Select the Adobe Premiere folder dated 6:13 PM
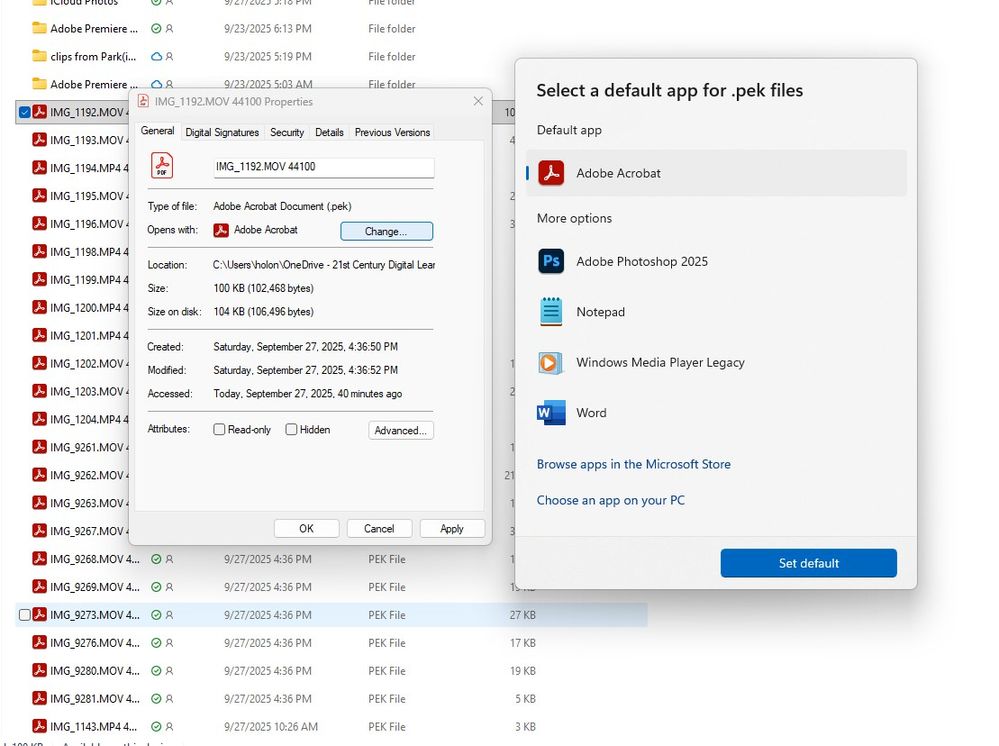This screenshot has width=999, height=746. (x=94, y=29)
